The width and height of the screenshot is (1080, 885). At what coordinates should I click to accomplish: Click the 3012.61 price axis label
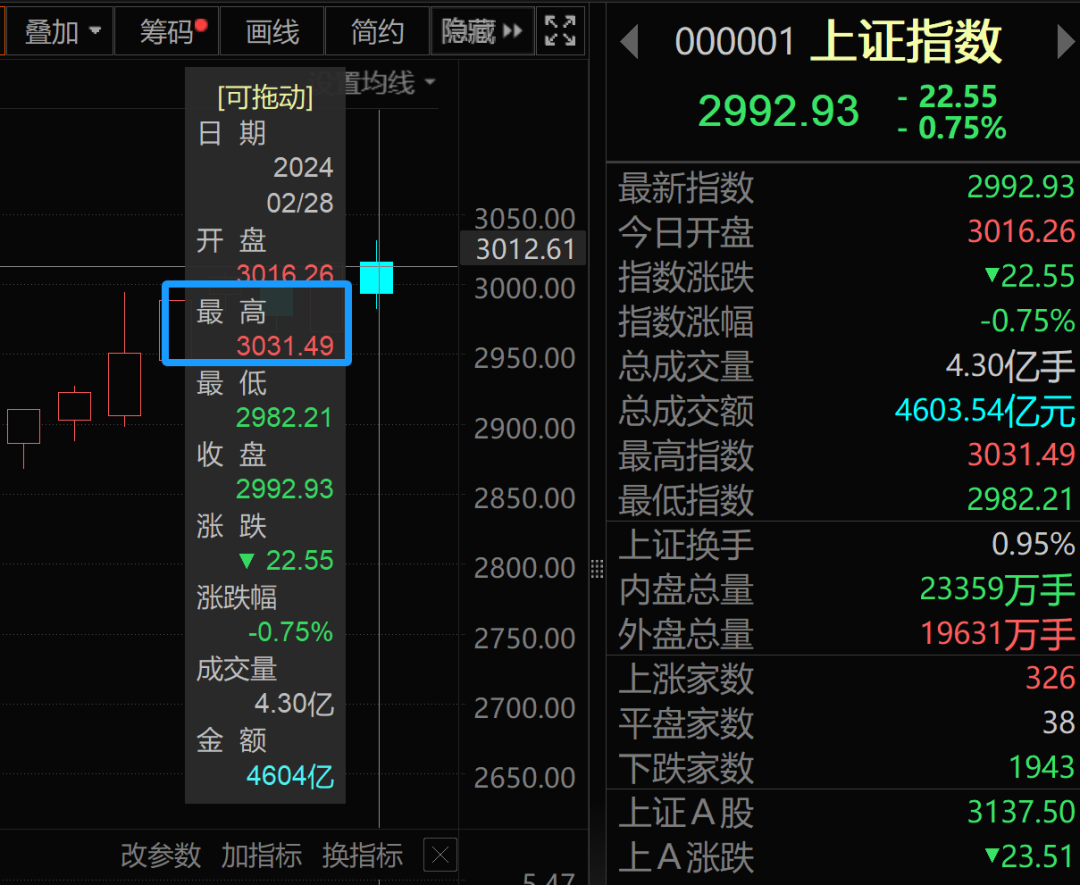524,249
